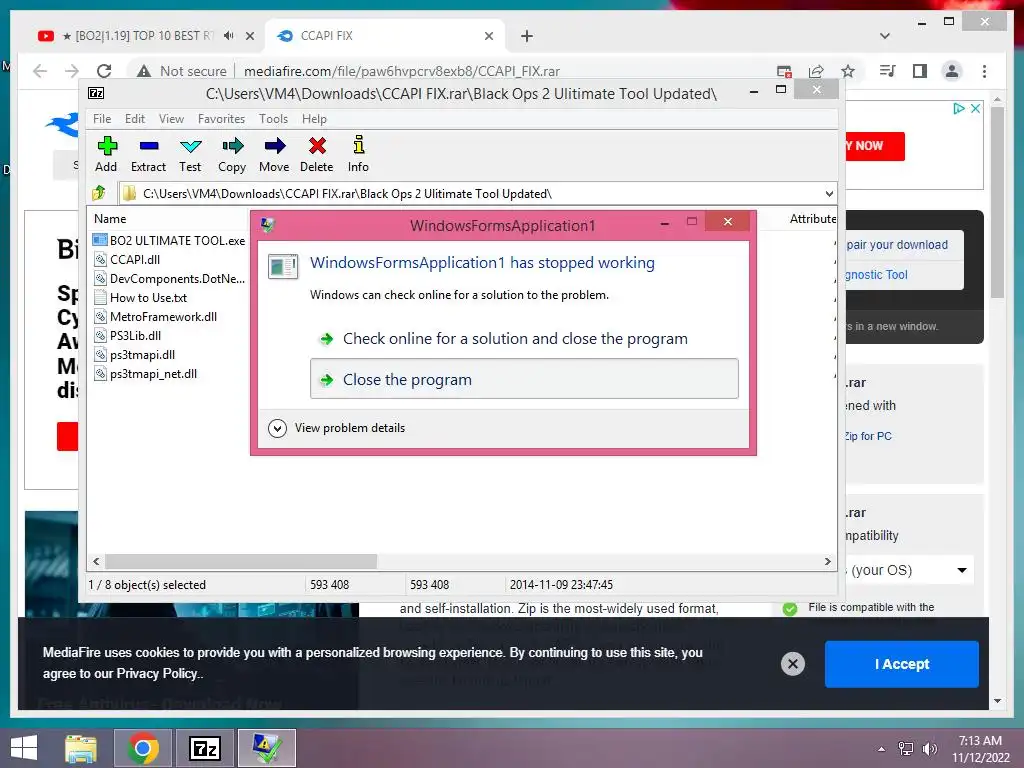This screenshot has width=1024, height=768.
Task: Open File Explorer from taskbar
Action: 81,748
